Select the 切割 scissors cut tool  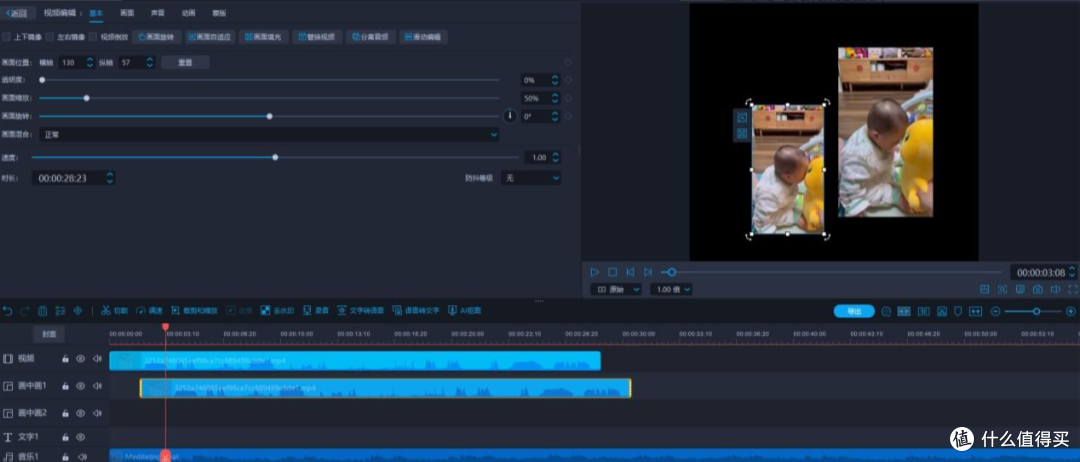(x=114, y=311)
